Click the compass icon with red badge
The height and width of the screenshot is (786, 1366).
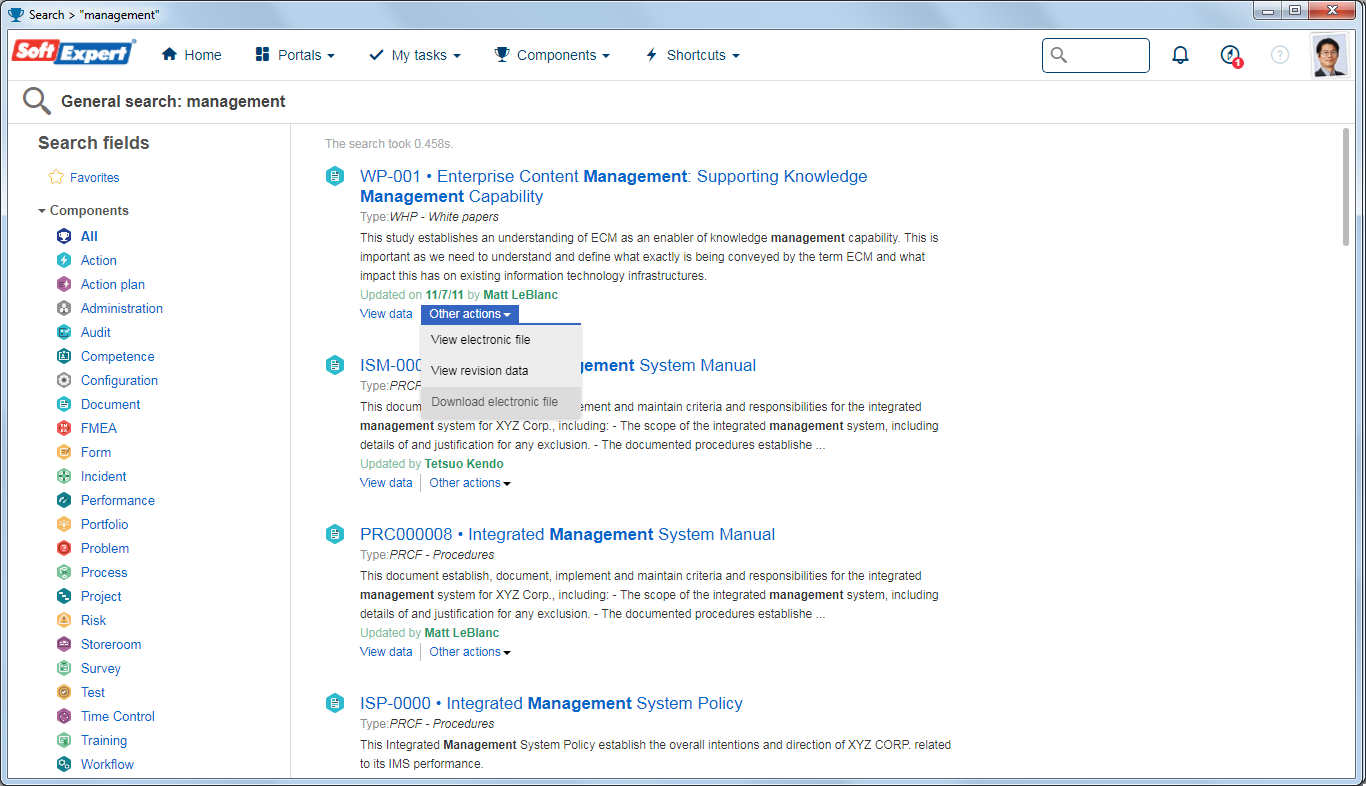coord(1231,56)
